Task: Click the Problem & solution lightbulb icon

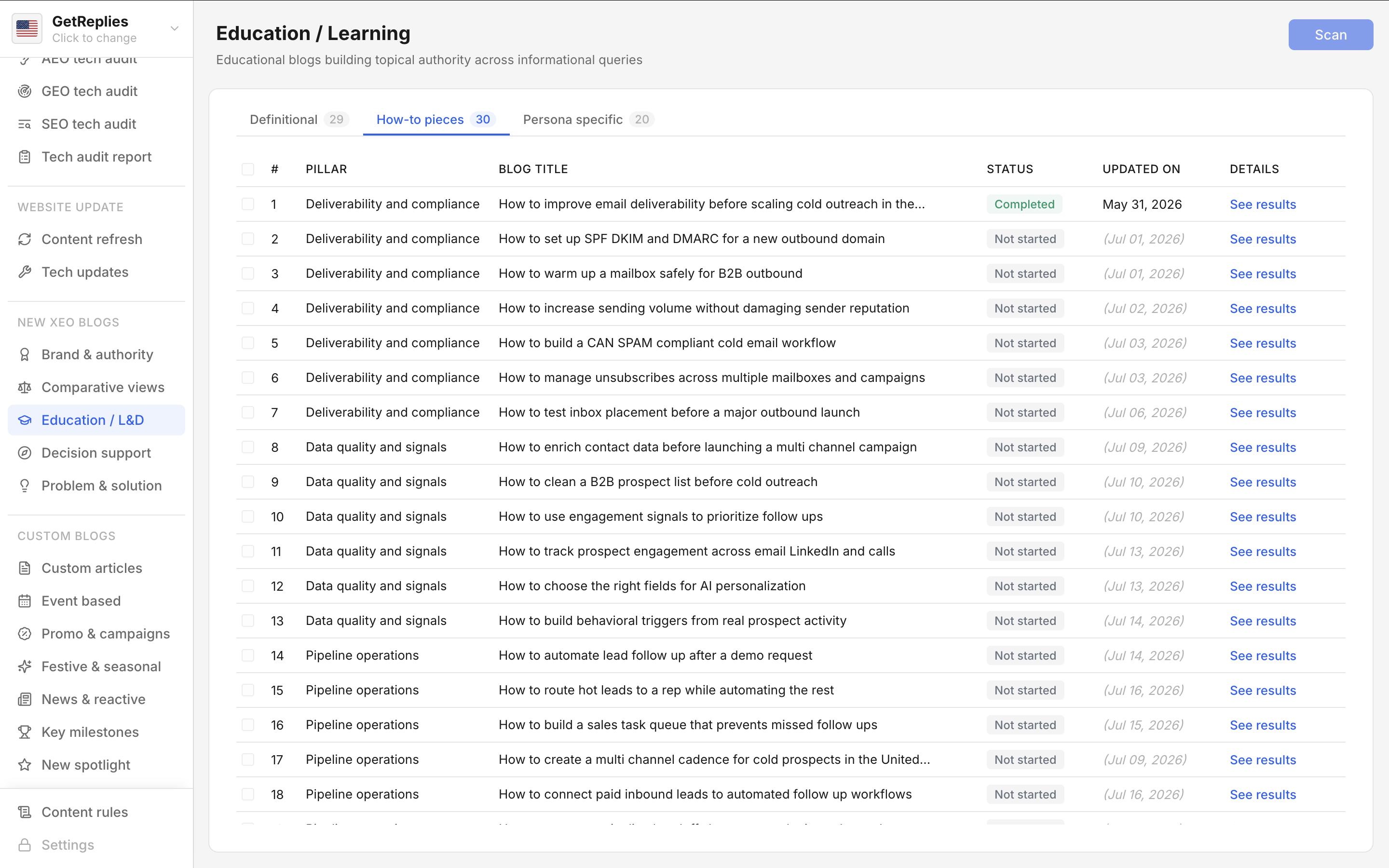Action: [25, 486]
